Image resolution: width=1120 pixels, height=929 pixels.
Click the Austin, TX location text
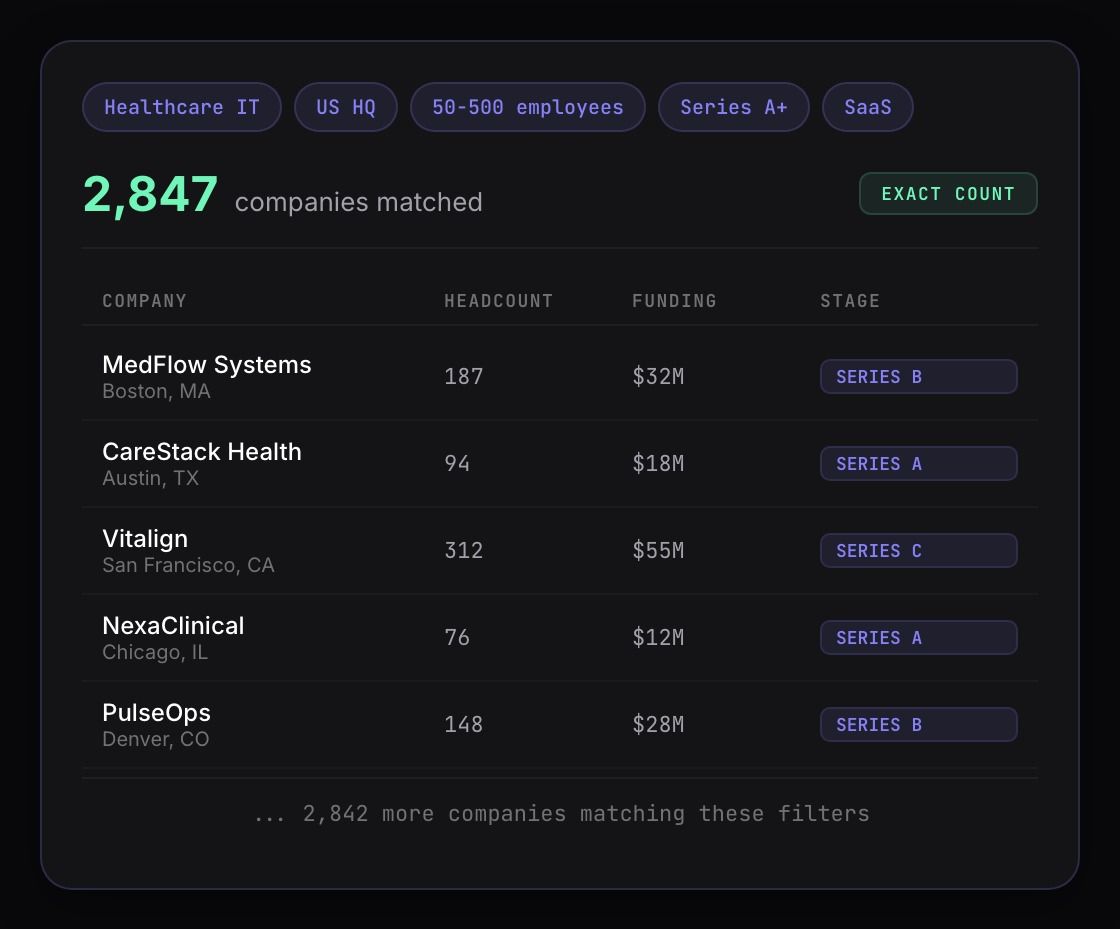pyautogui.click(x=151, y=478)
